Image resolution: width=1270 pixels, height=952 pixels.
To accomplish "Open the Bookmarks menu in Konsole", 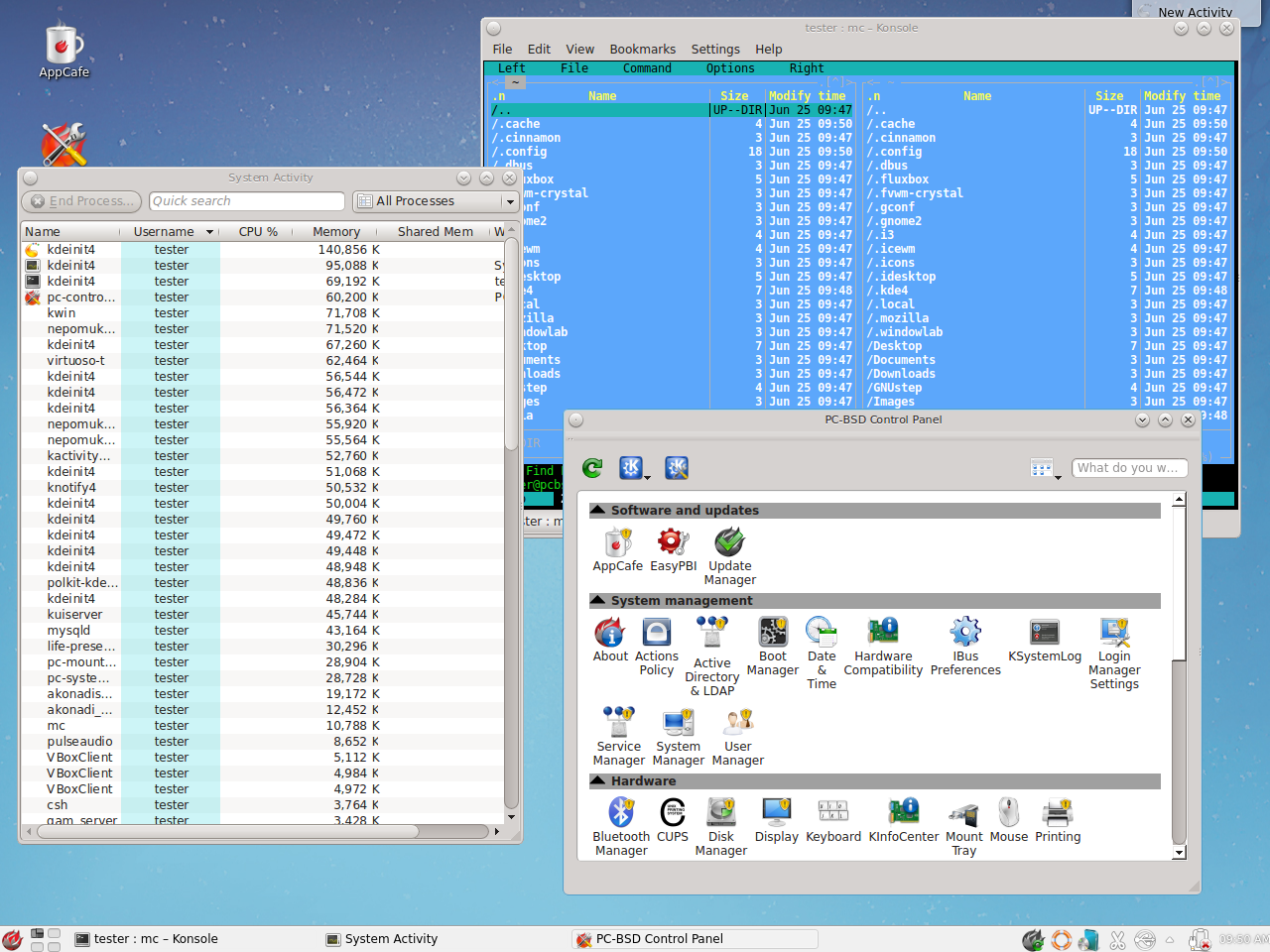I will [x=643, y=49].
